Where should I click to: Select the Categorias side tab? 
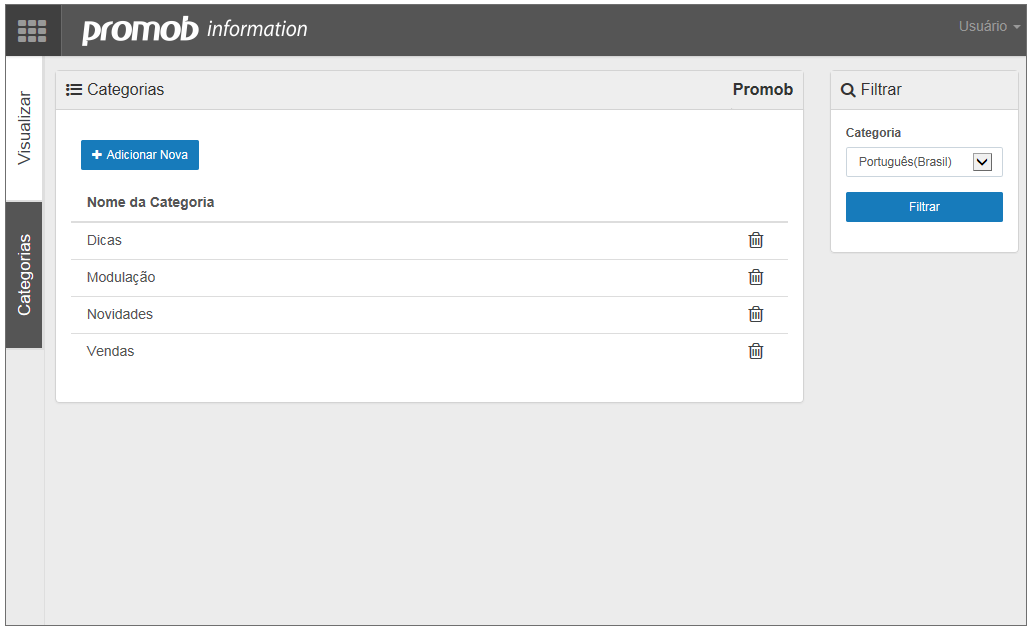tap(24, 275)
